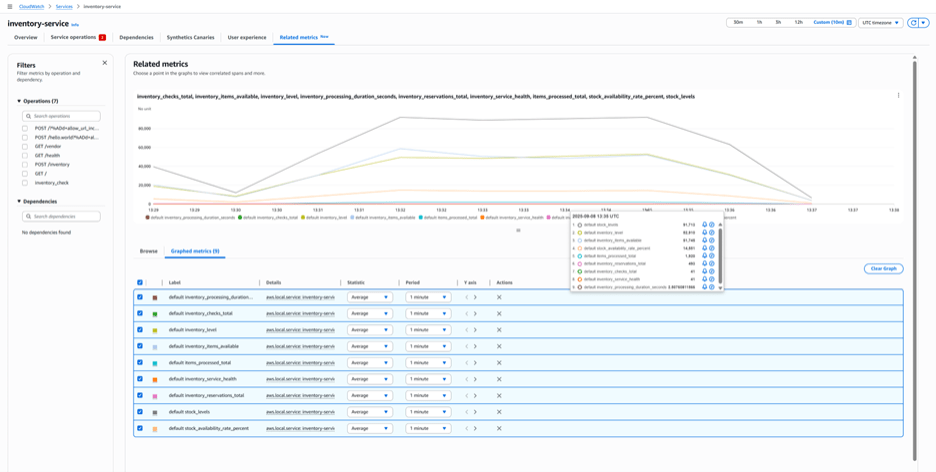Close the Filters panel
Image resolution: width=936 pixels, height=472 pixels.
(x=105, y=63)
